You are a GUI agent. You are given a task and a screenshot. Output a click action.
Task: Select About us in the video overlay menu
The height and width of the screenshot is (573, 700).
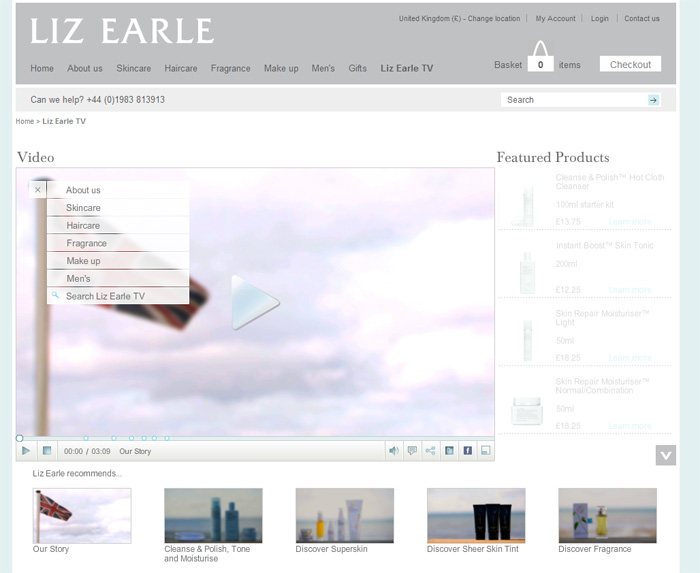click(118, 190)
